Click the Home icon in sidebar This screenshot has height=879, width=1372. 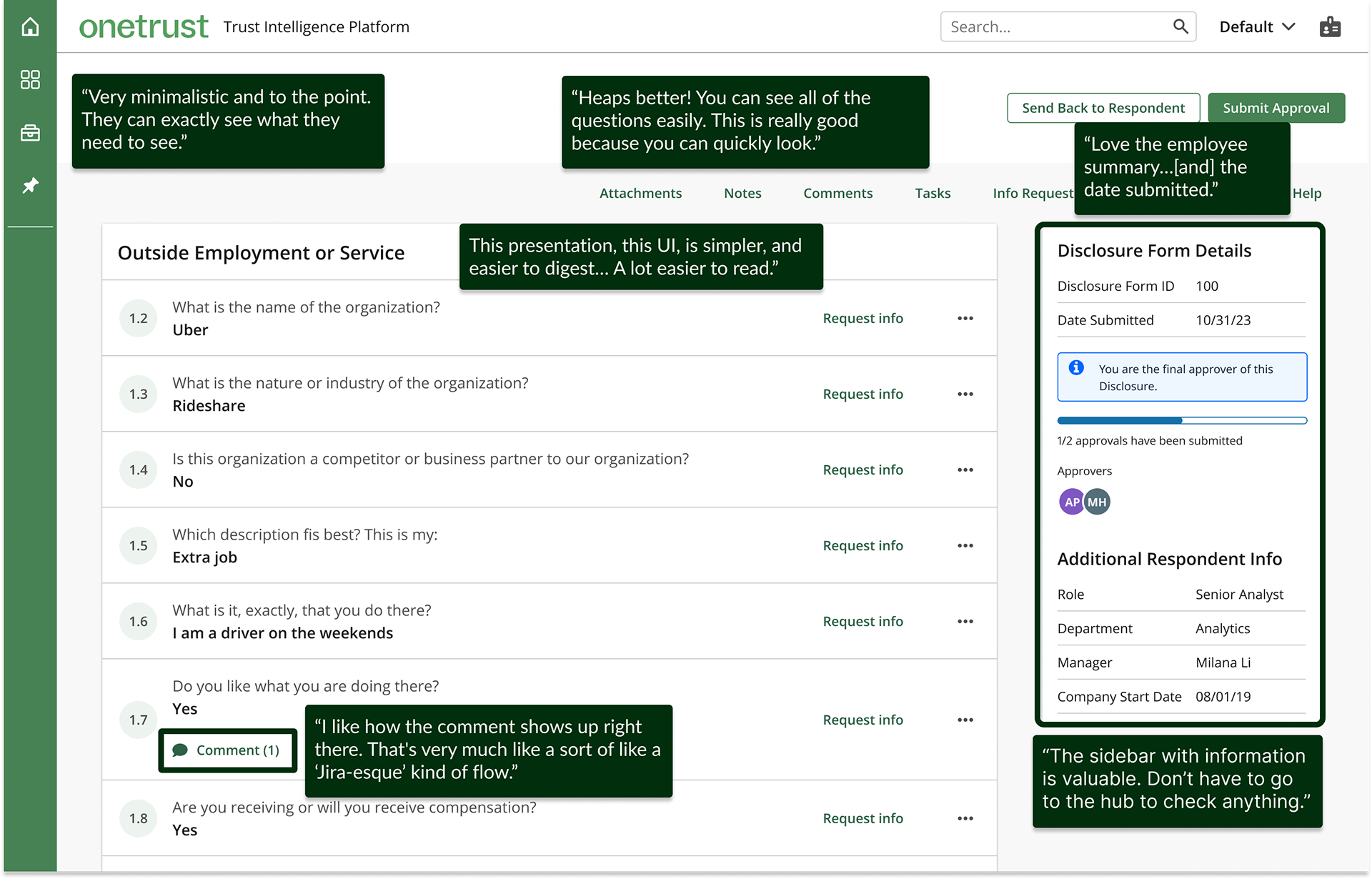[30, 27]
